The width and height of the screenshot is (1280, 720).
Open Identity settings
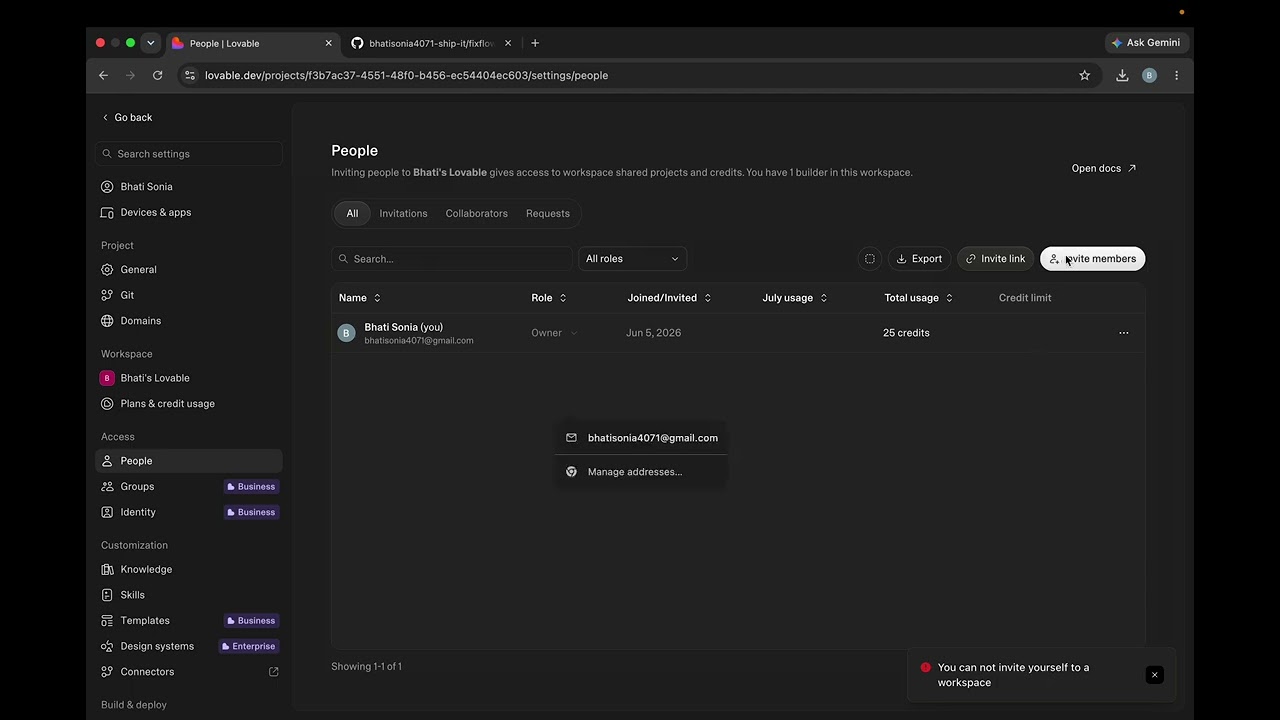pos(189,512)
